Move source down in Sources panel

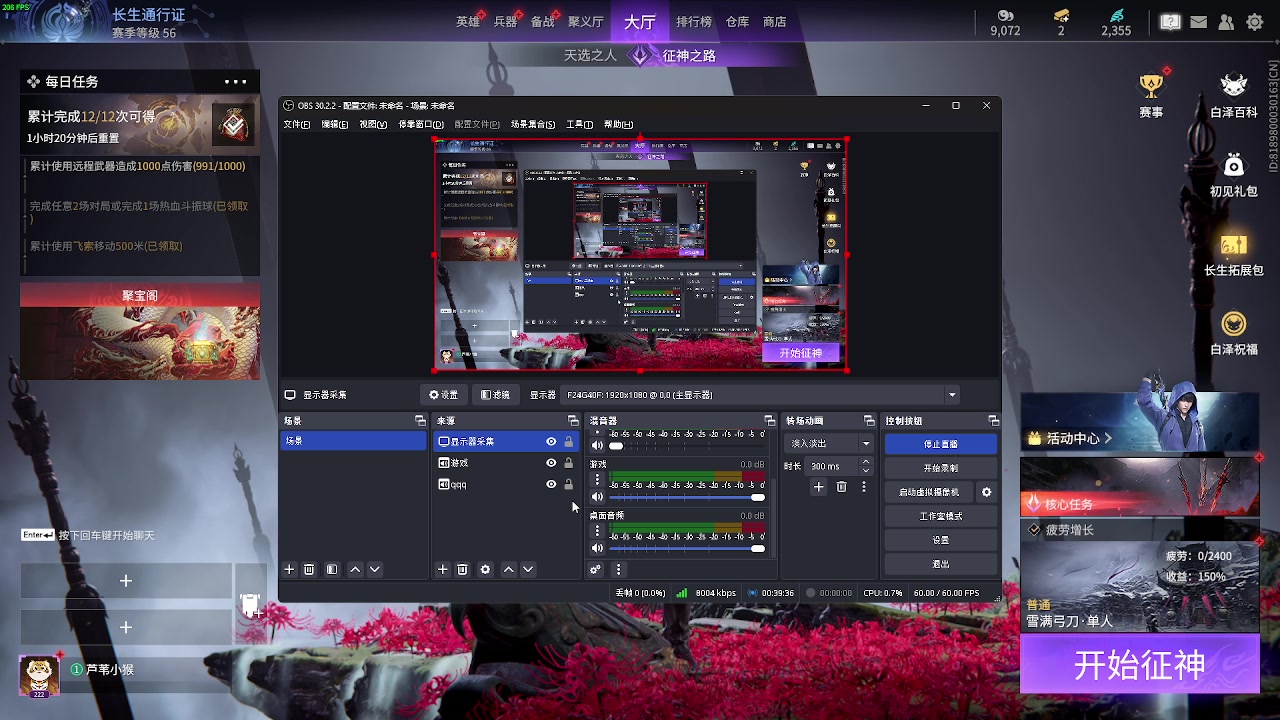[x=528, y=569]
